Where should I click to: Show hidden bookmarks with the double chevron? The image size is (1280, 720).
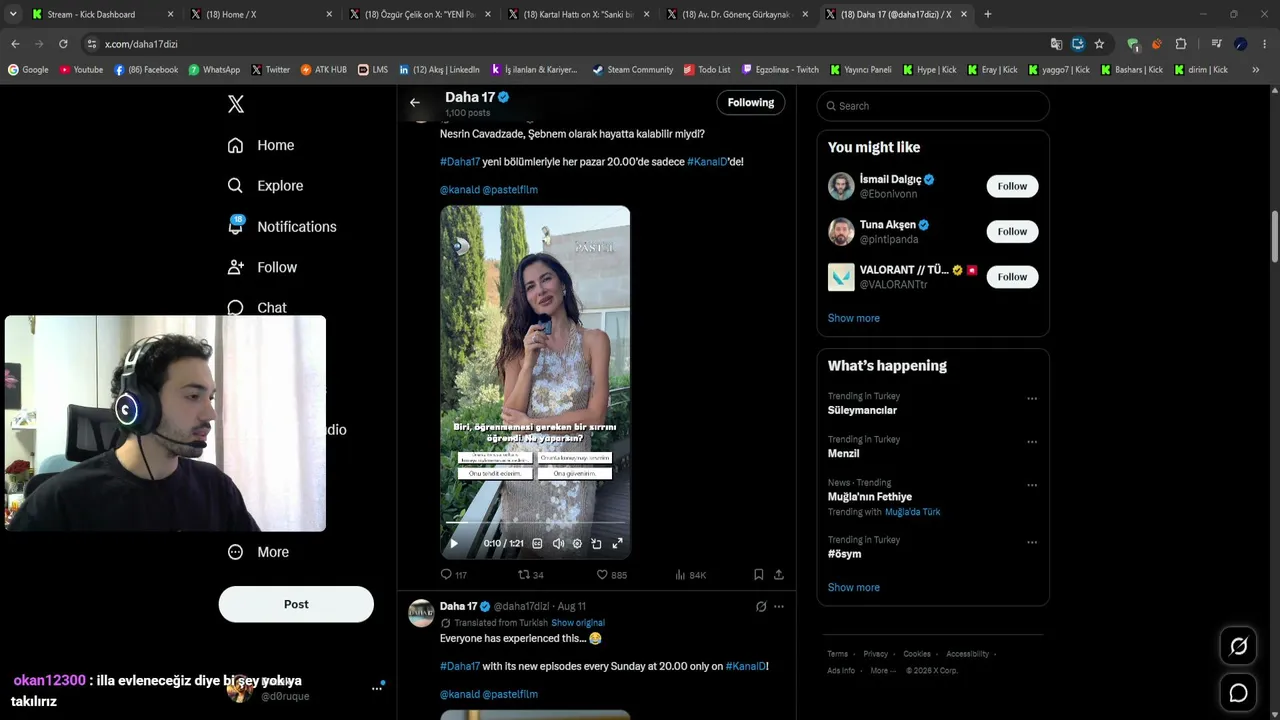[1255, 70]
